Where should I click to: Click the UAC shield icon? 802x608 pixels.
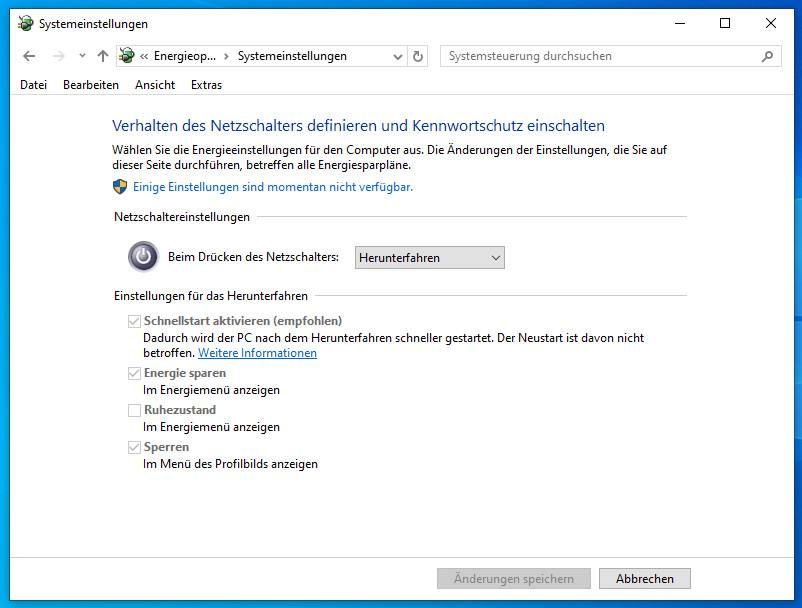tap(121, 186)
